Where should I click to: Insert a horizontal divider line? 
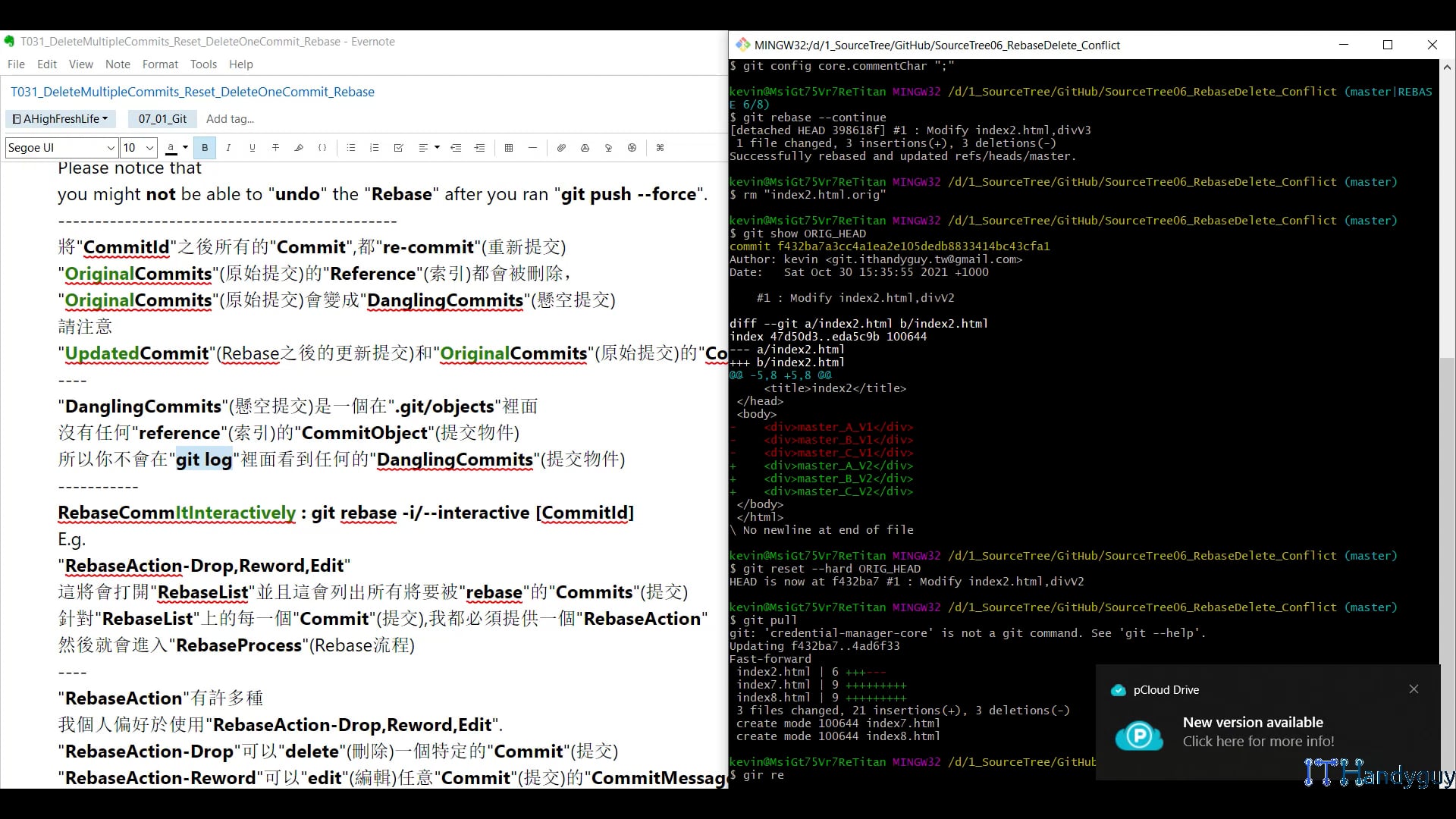pos(532,147)
